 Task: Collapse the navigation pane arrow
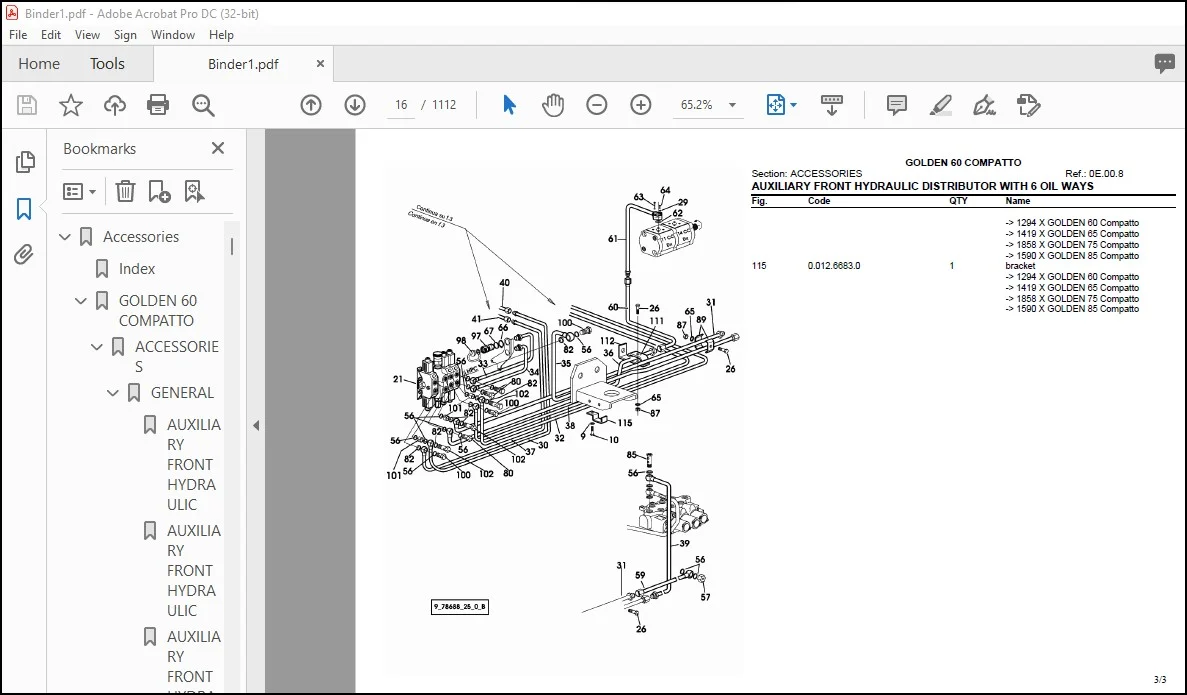point(256,425)
